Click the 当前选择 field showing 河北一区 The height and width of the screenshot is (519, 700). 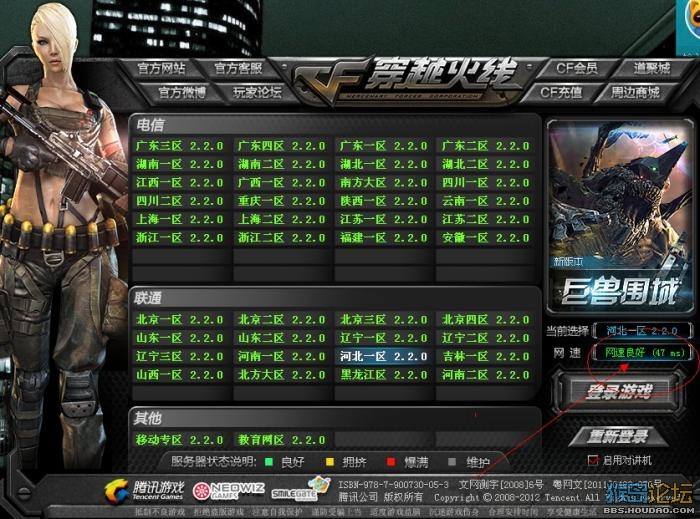tap(642, 331)
